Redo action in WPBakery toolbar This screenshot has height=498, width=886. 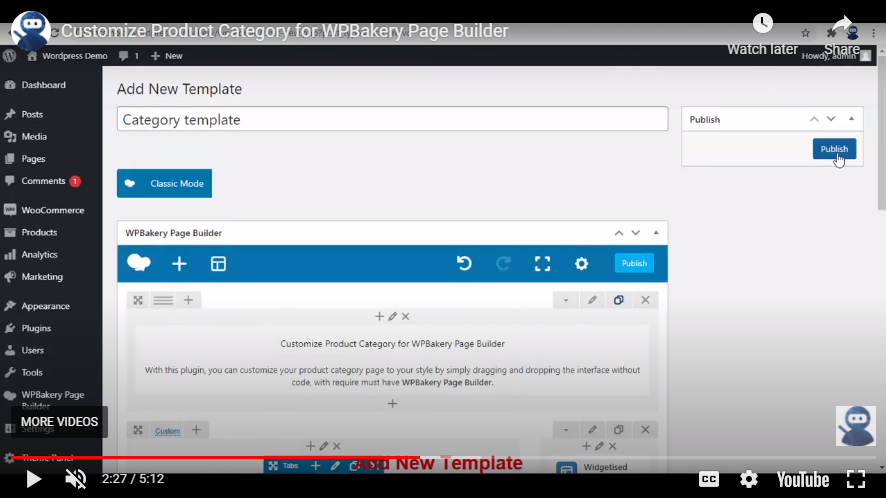503,263
